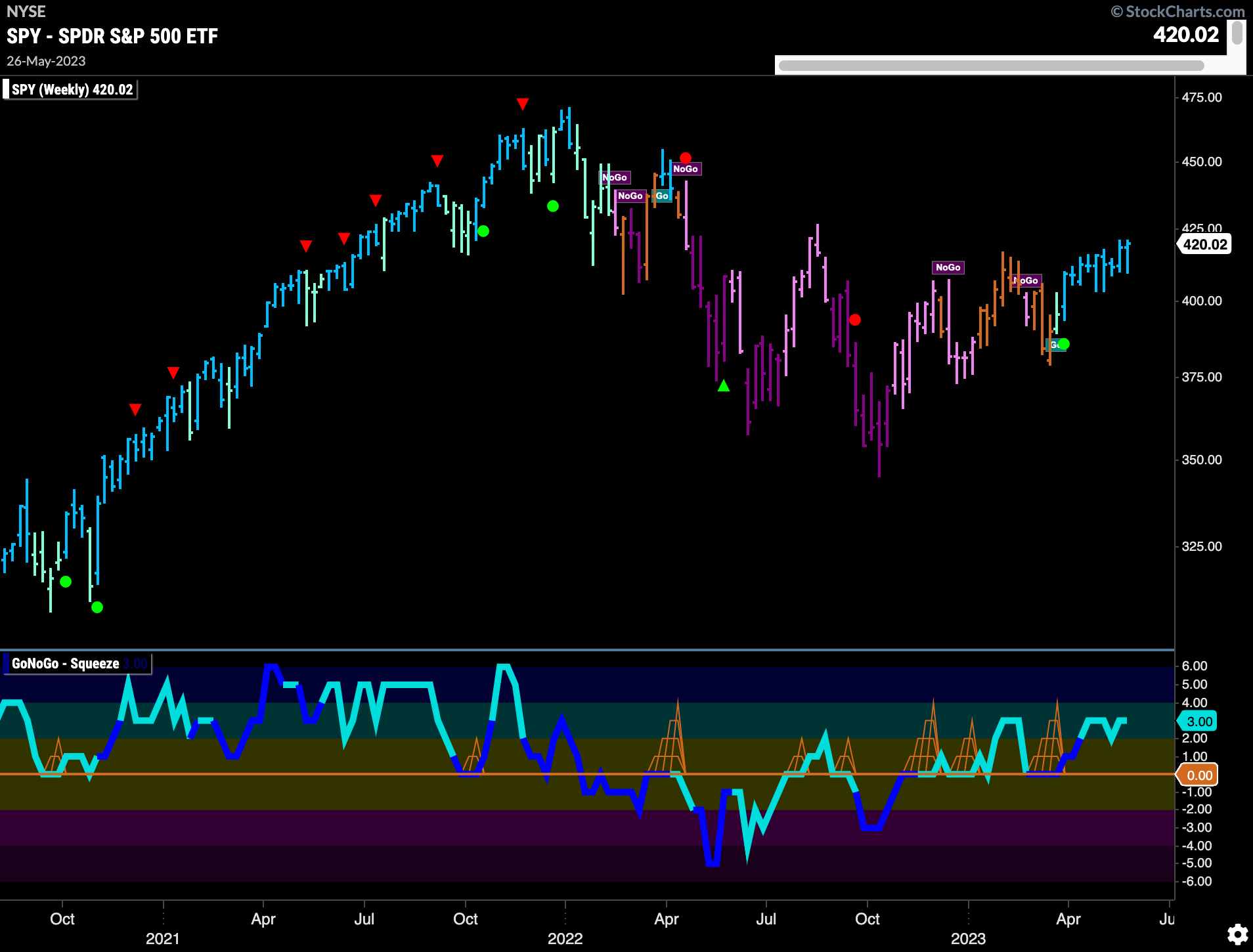Open chart settings gear icon
The image size is (1253, 952).
(x=1237, y=934)
